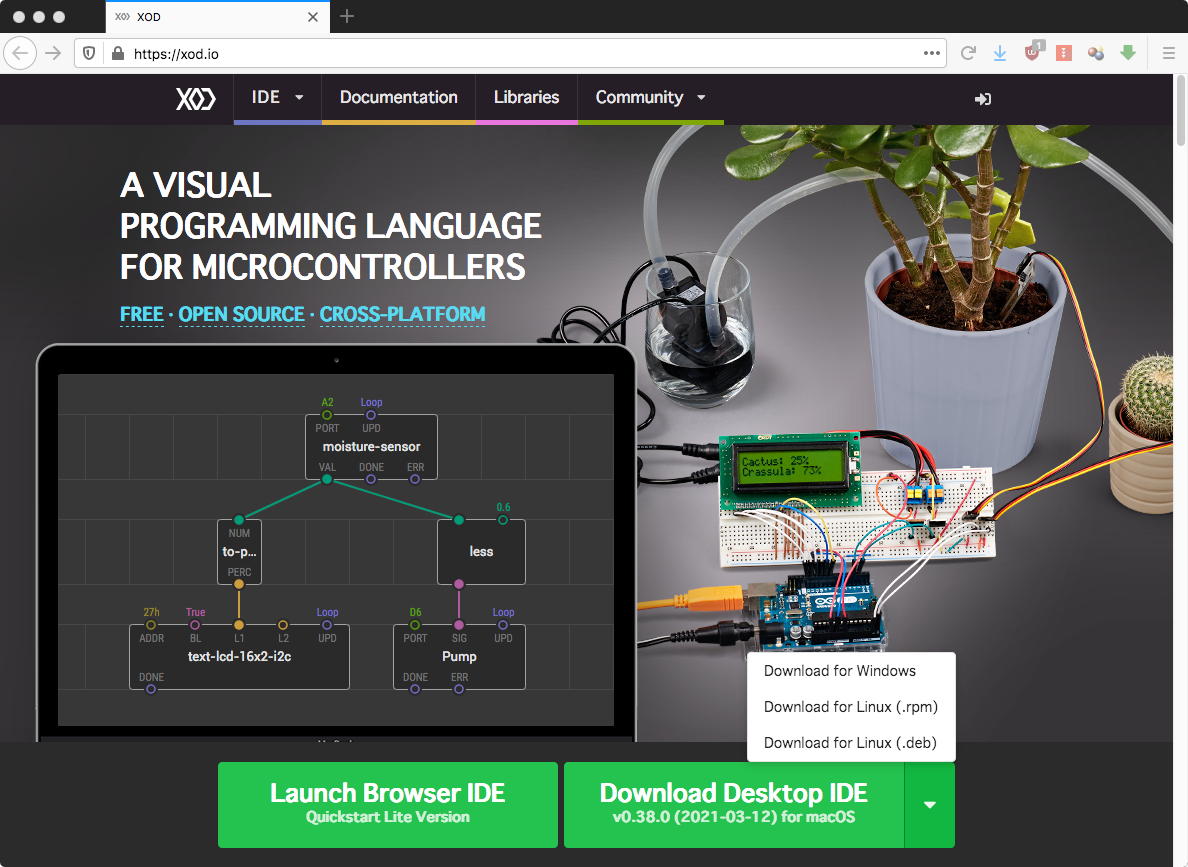Click the XOD logo in navigation bar
Screen dimensions: 1188x867
[x=195, y=99]
